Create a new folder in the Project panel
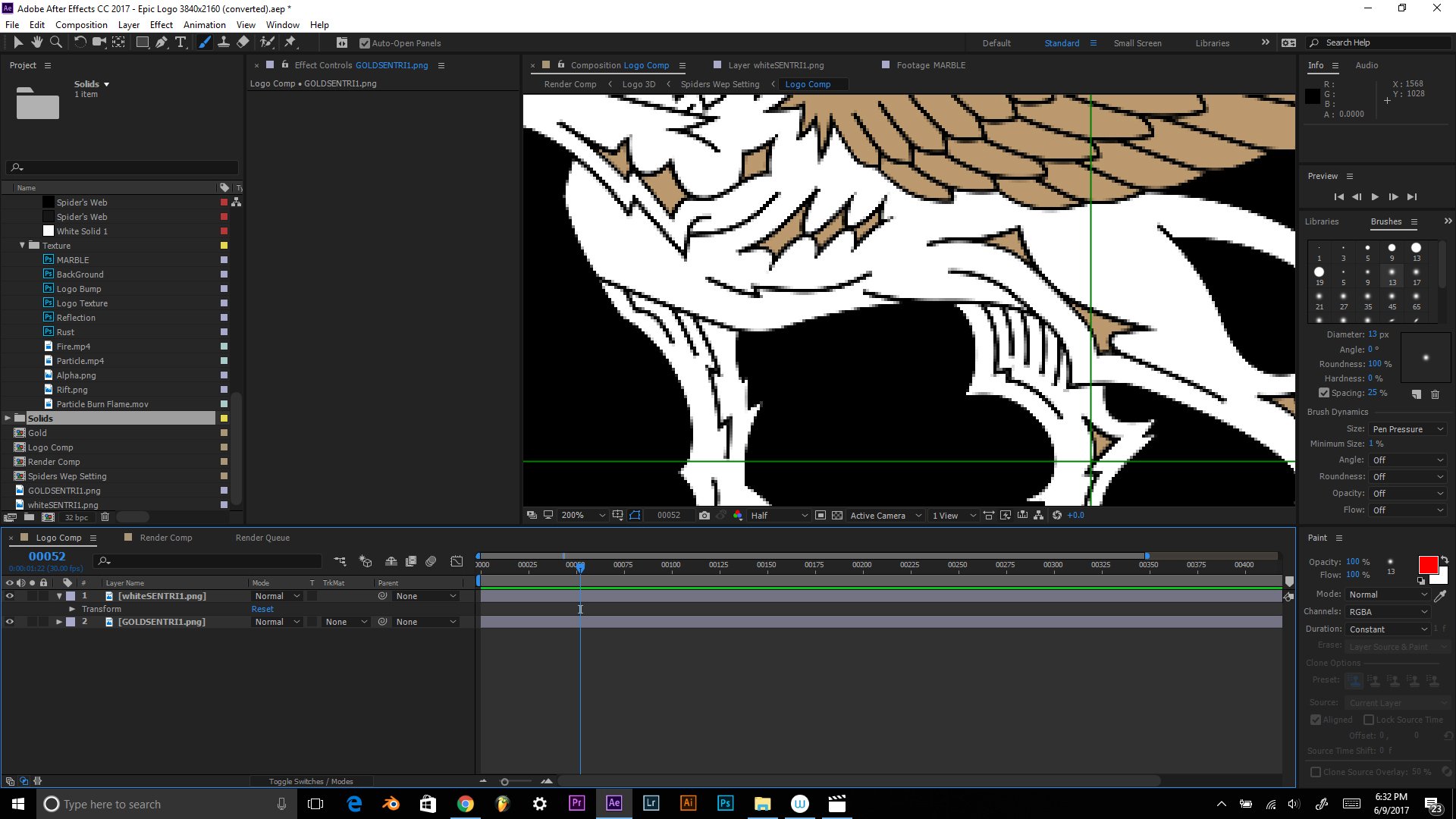The image size is (1456, 819). coord(29,517)
